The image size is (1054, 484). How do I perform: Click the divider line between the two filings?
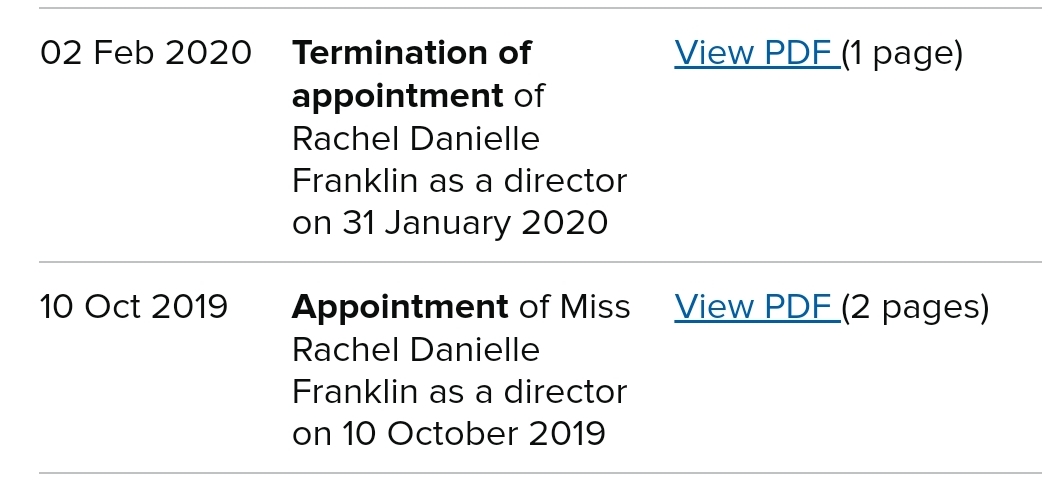point(540,261)
